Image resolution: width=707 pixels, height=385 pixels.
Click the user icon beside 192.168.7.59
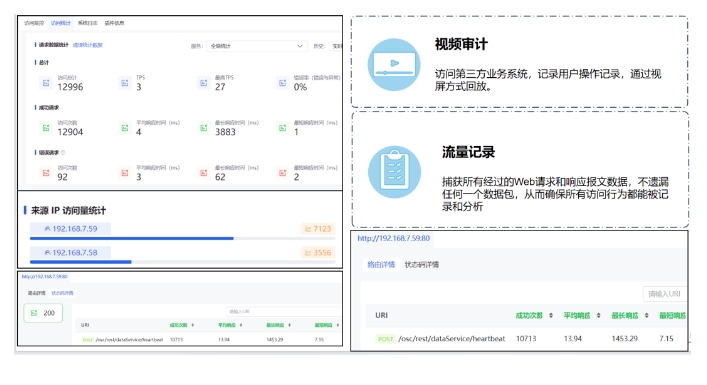click(x=47, y=229)
